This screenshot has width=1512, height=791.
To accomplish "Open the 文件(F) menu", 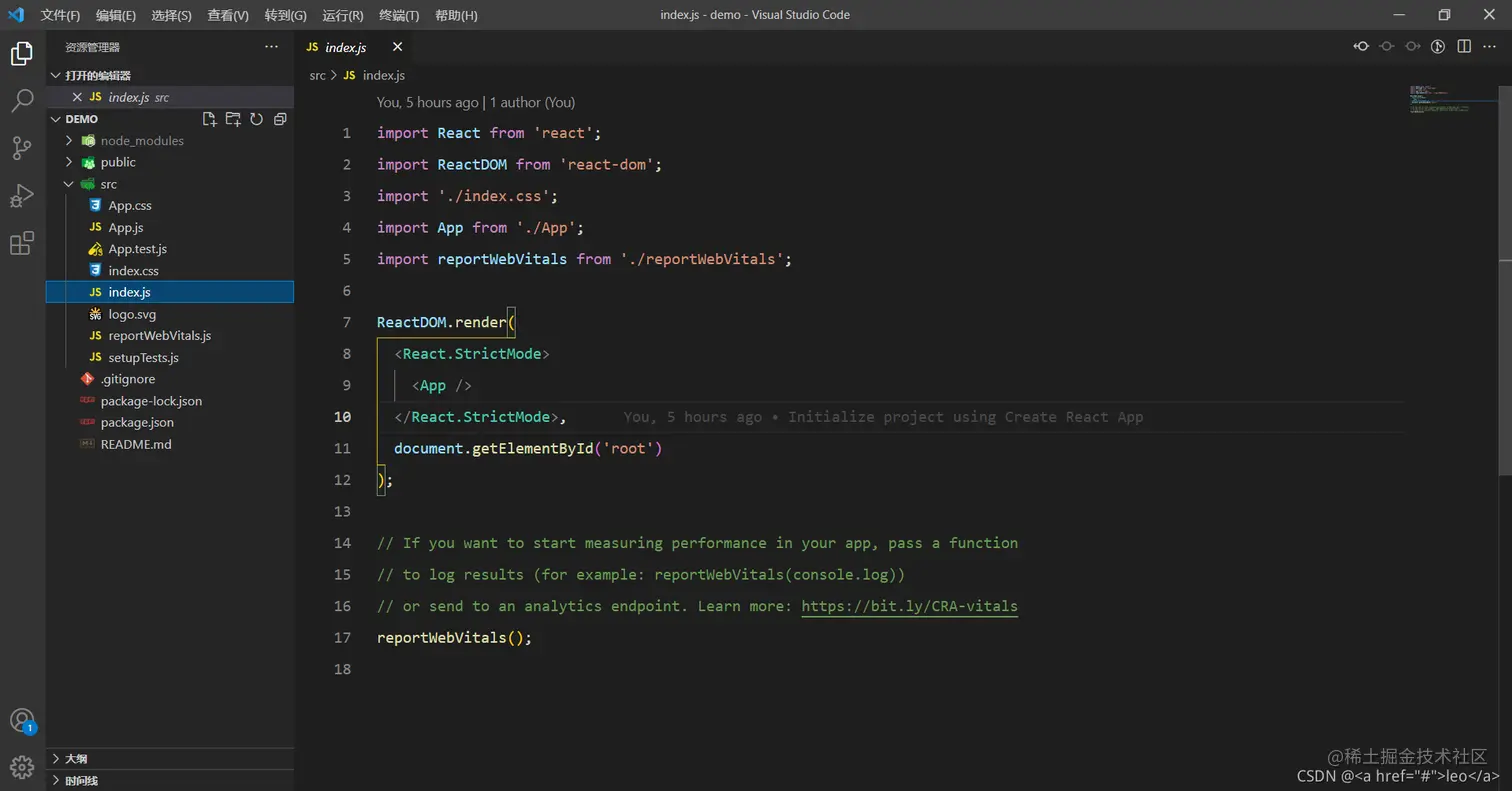I will 60,15.
